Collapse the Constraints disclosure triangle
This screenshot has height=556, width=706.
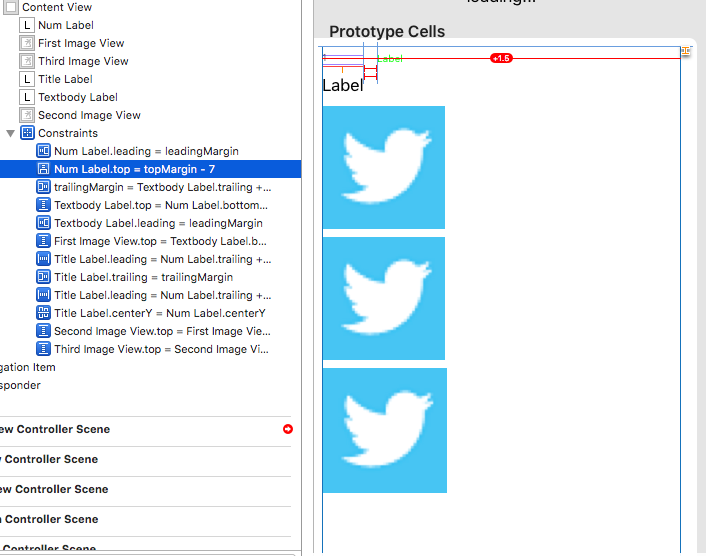(x=11, y=133)
